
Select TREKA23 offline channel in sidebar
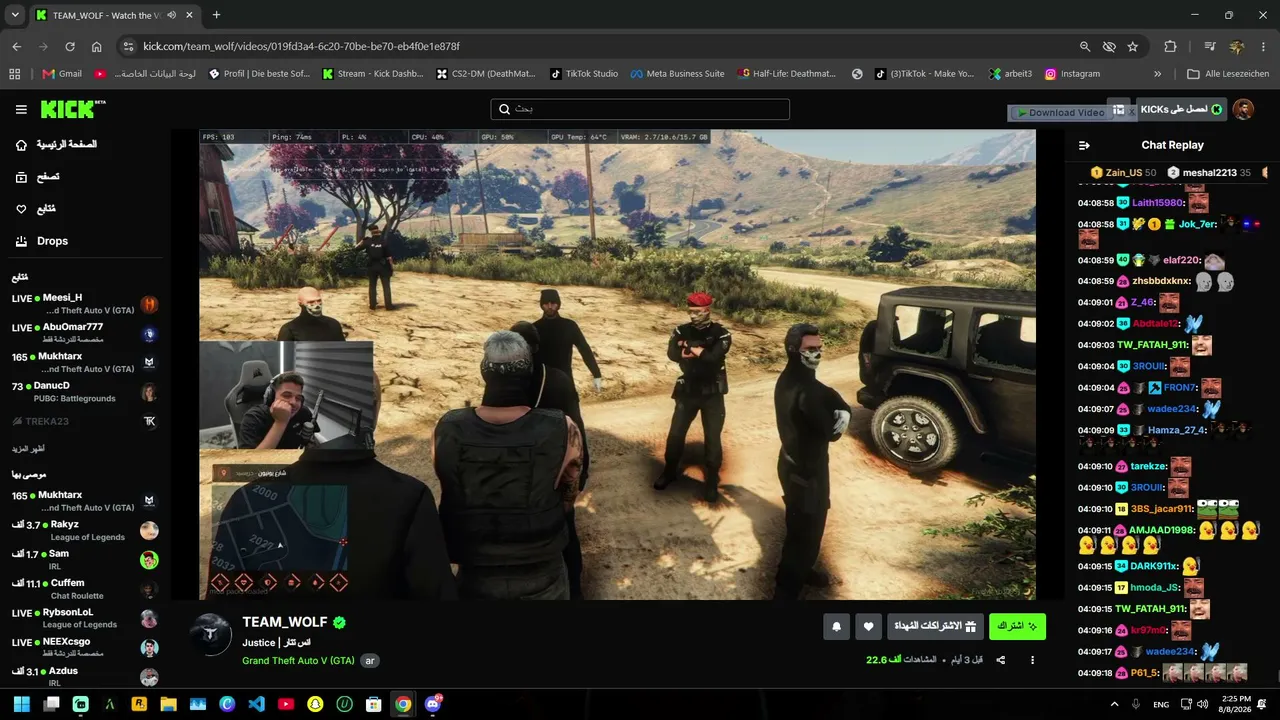click(85, 421)
